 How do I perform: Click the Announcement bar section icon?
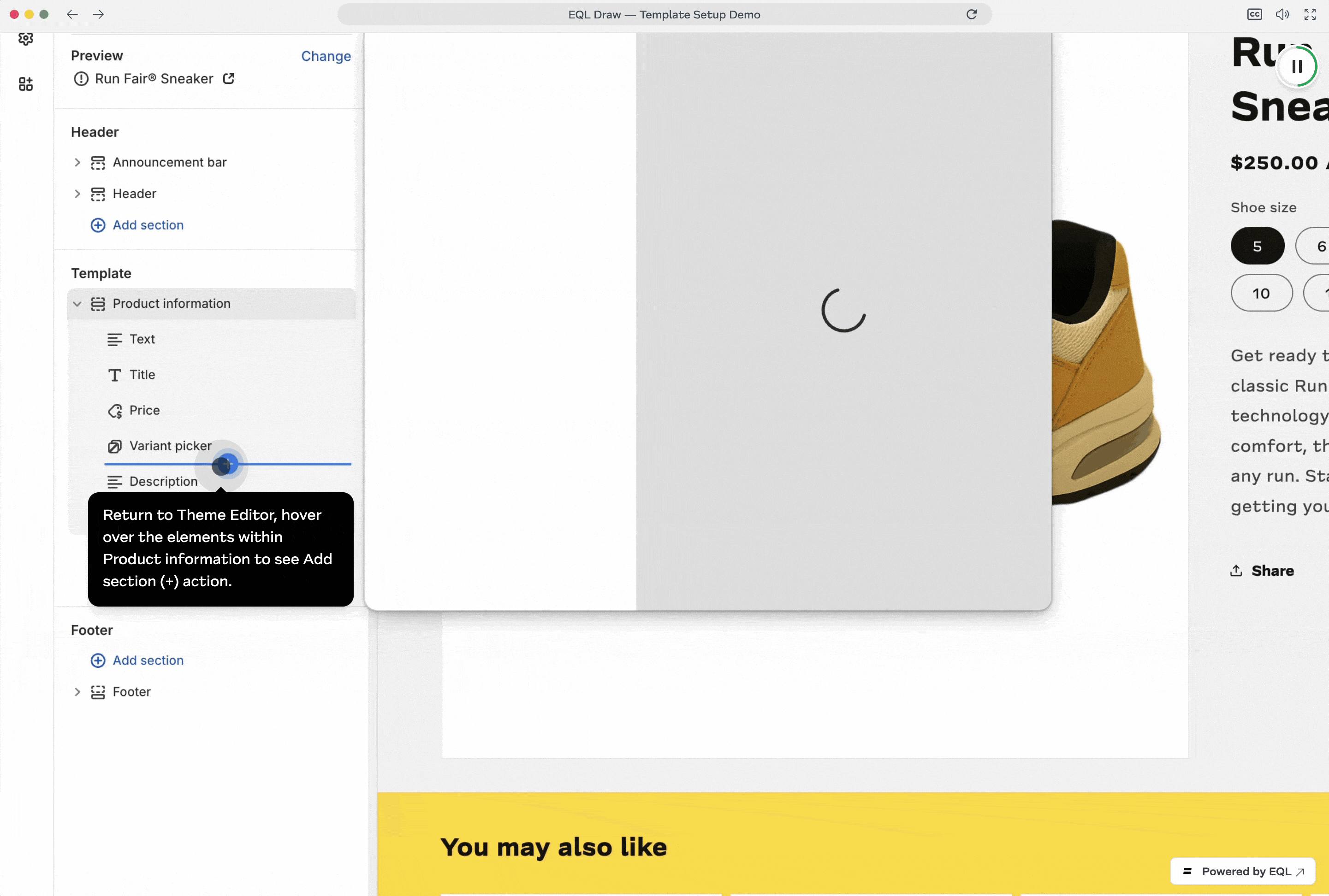(98, 163)
